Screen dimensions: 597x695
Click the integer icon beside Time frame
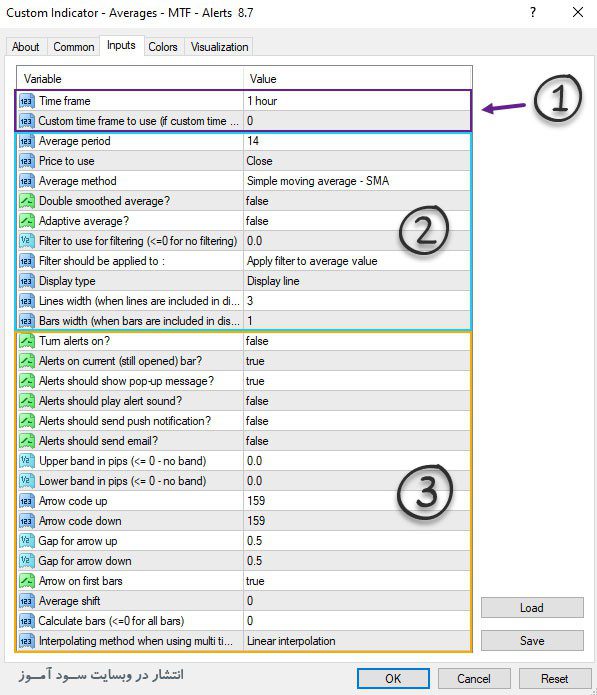pos(27,101)
